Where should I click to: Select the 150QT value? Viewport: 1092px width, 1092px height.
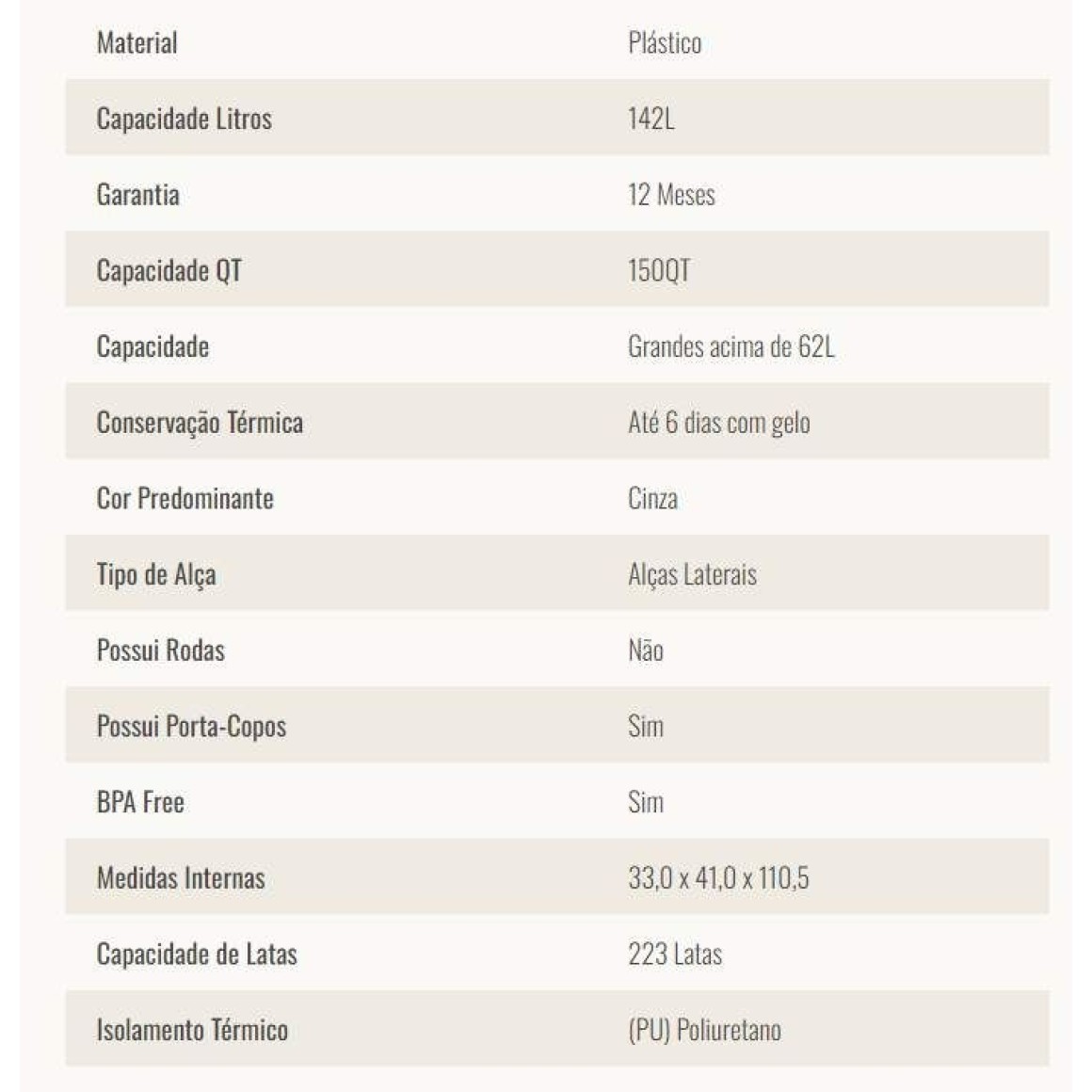[659, 270]
